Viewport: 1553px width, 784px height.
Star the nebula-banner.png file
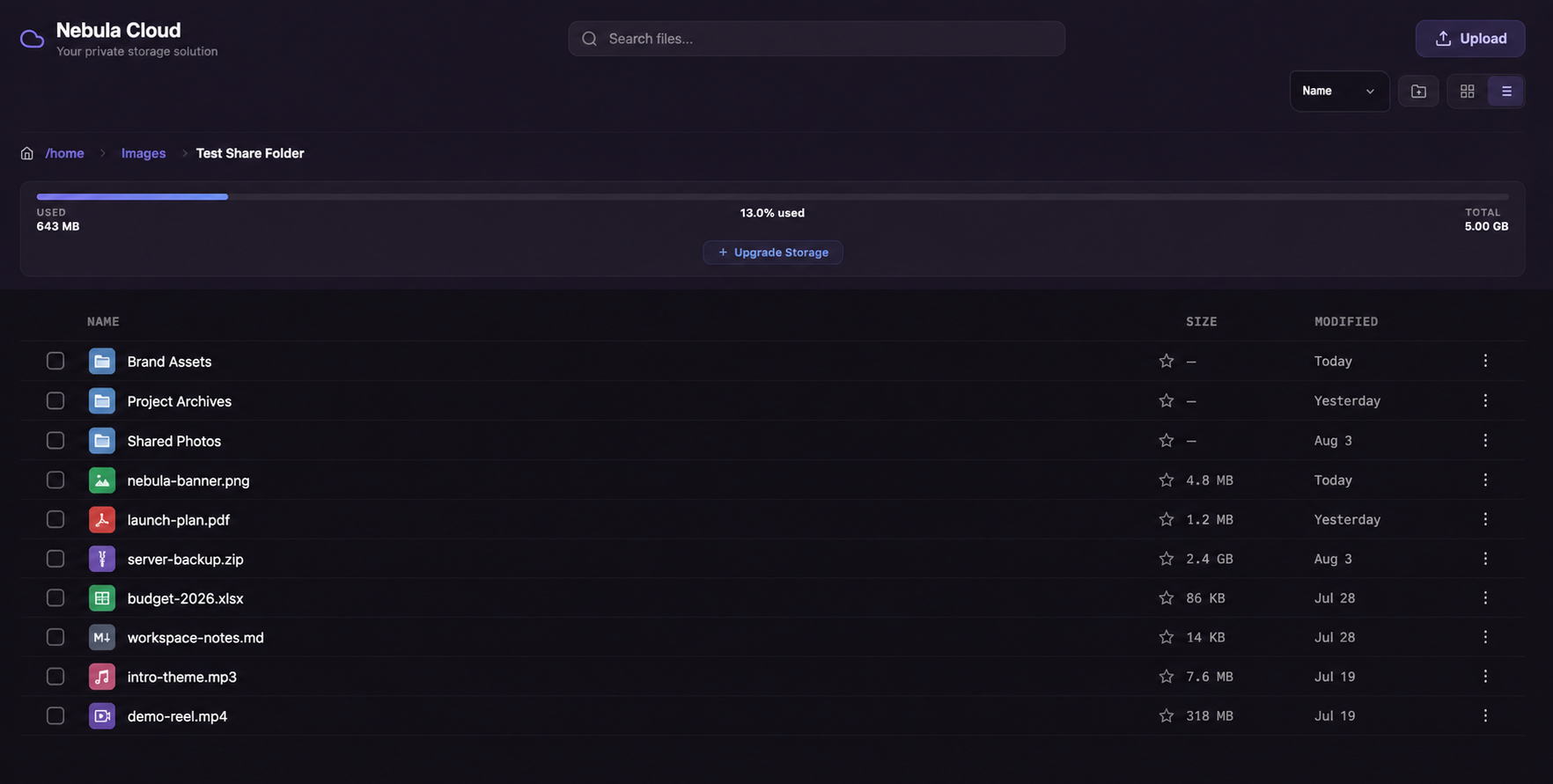coord(1167,480)
